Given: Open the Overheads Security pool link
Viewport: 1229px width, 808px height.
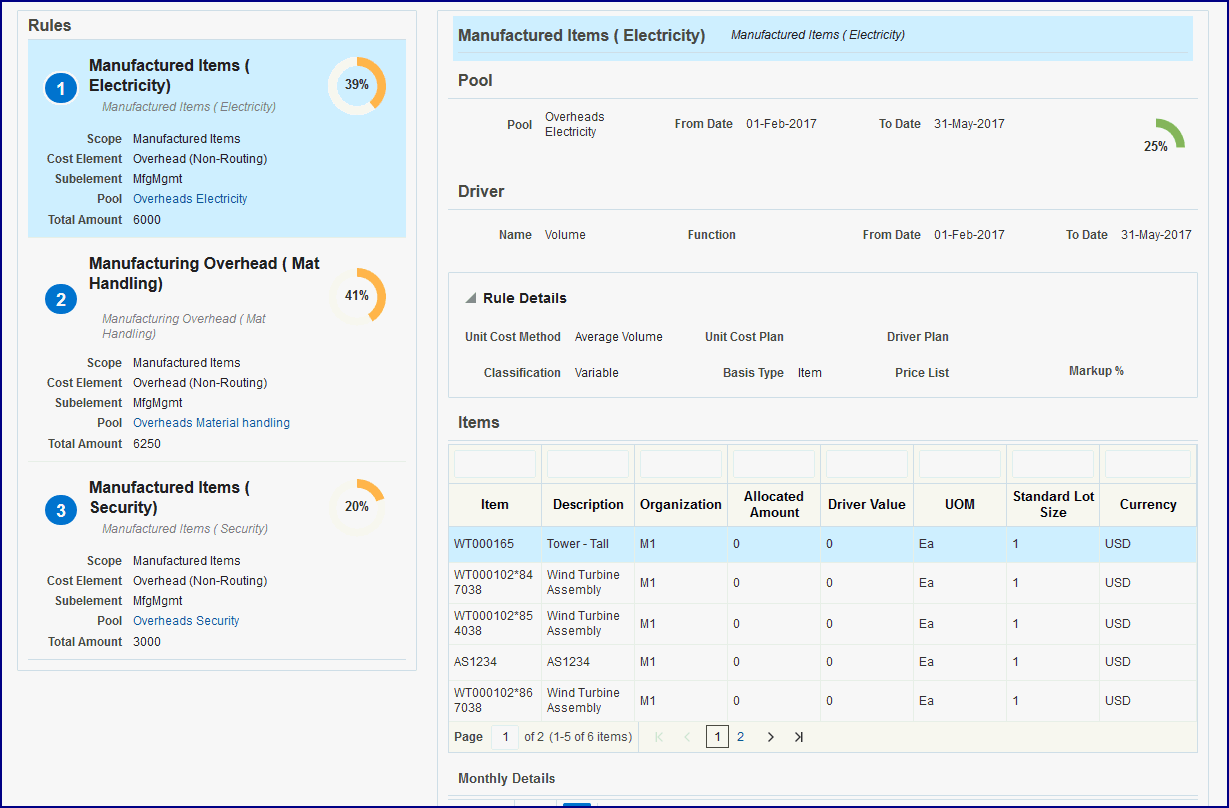Looking at the screenshot, I should click(x=186, y=621).
